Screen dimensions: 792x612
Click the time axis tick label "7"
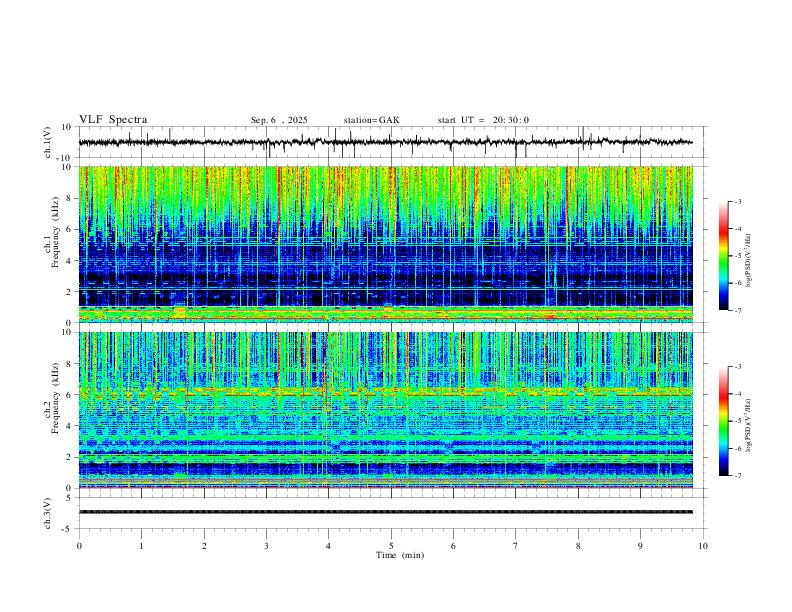(x=516, y=546)
